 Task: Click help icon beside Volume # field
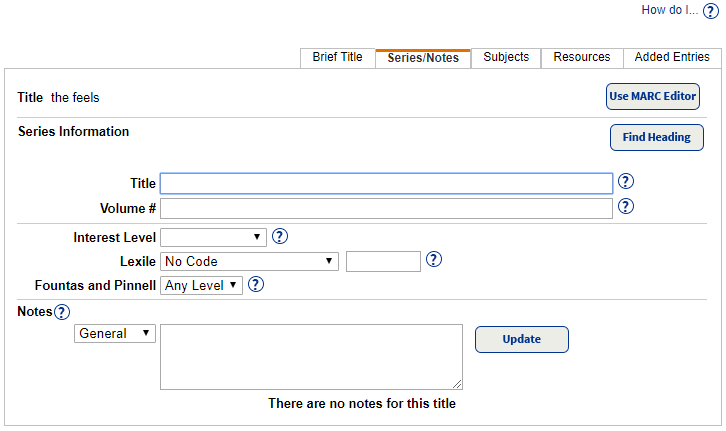tap(627, 207)
